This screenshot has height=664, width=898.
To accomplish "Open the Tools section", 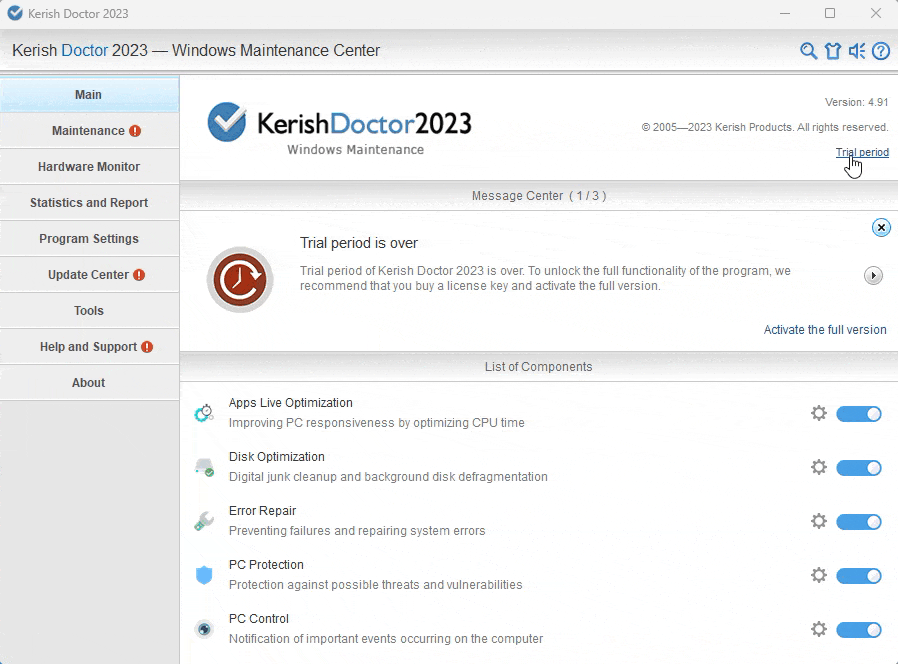I will tap(89, 311).
